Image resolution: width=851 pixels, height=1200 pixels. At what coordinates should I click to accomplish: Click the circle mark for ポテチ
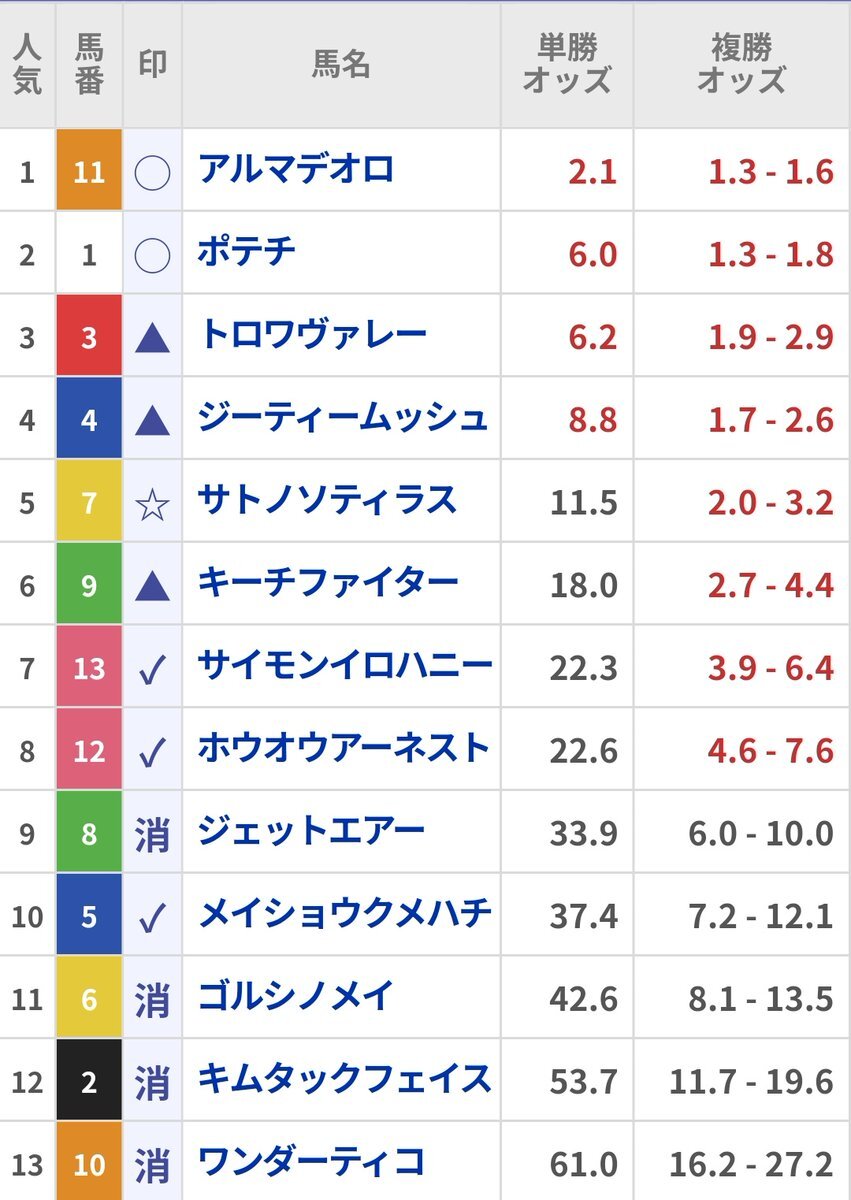coord(152,256)
